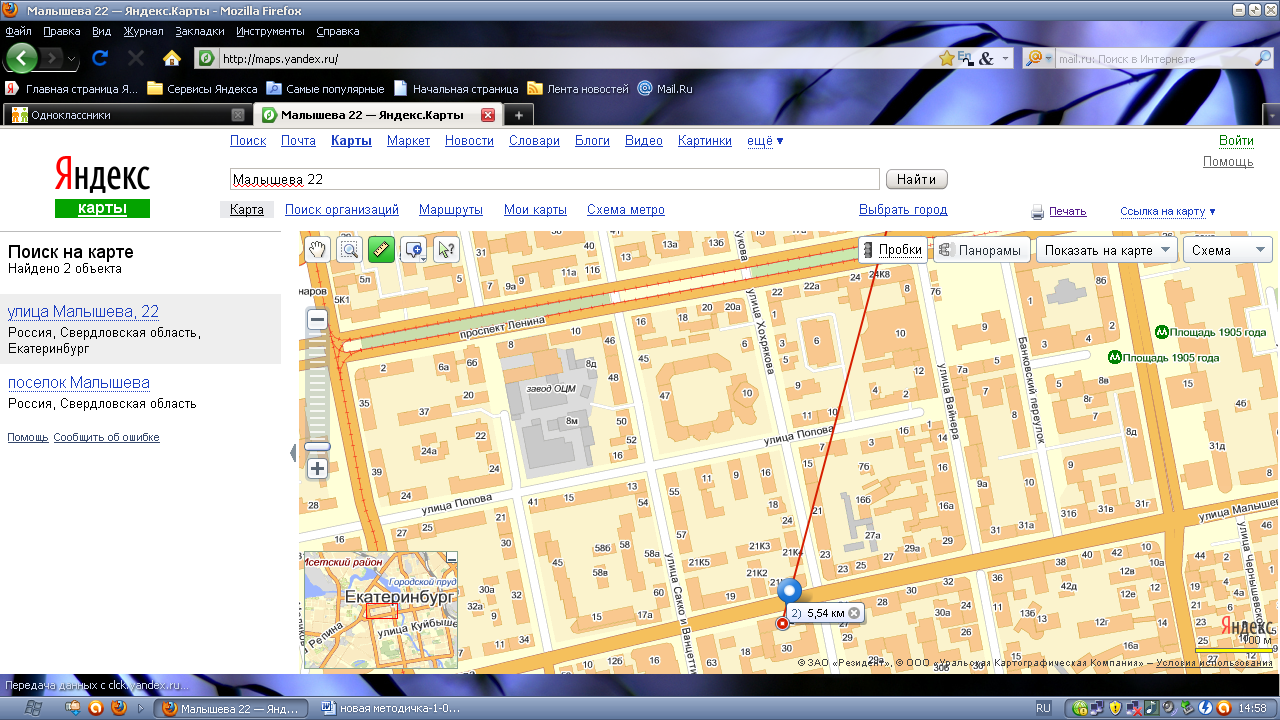Screen dimensions: 1280x720
Task: Open the history dropdown next to forward button
Action: (73, 59)
